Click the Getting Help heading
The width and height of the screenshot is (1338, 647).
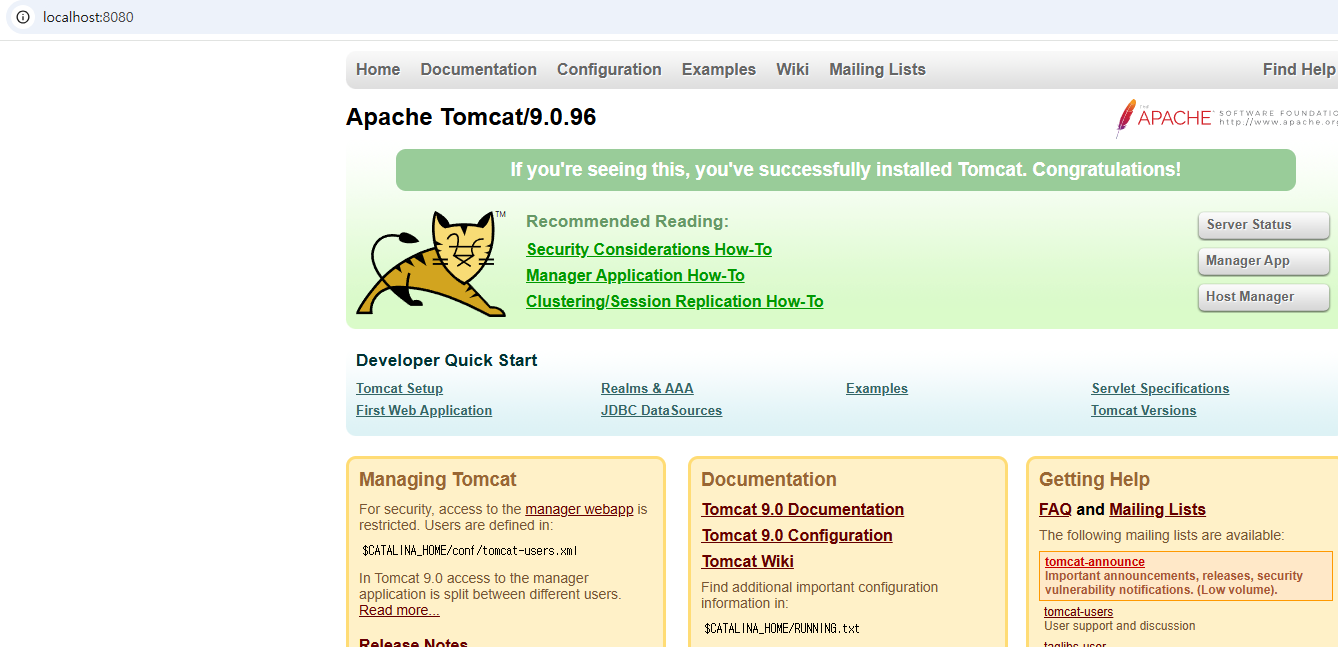point(1094,479)
